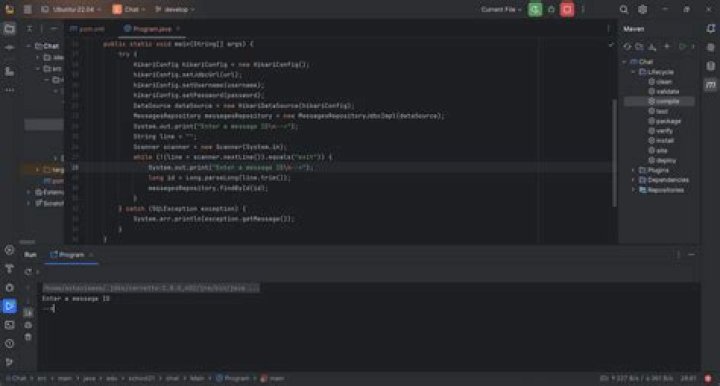This screenshot has height=386, width=720.
Task: Switch to the pom.xml editor tab
Action: pyautogui.click(x=87, y=29)
